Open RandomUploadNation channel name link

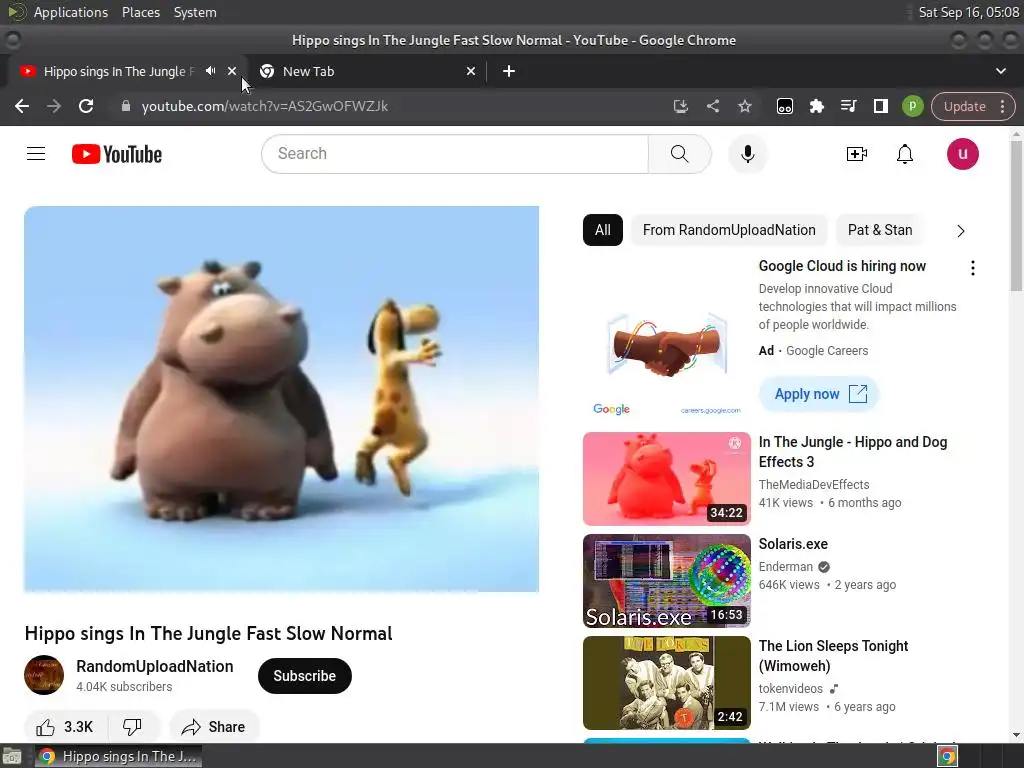coord(155,666)
